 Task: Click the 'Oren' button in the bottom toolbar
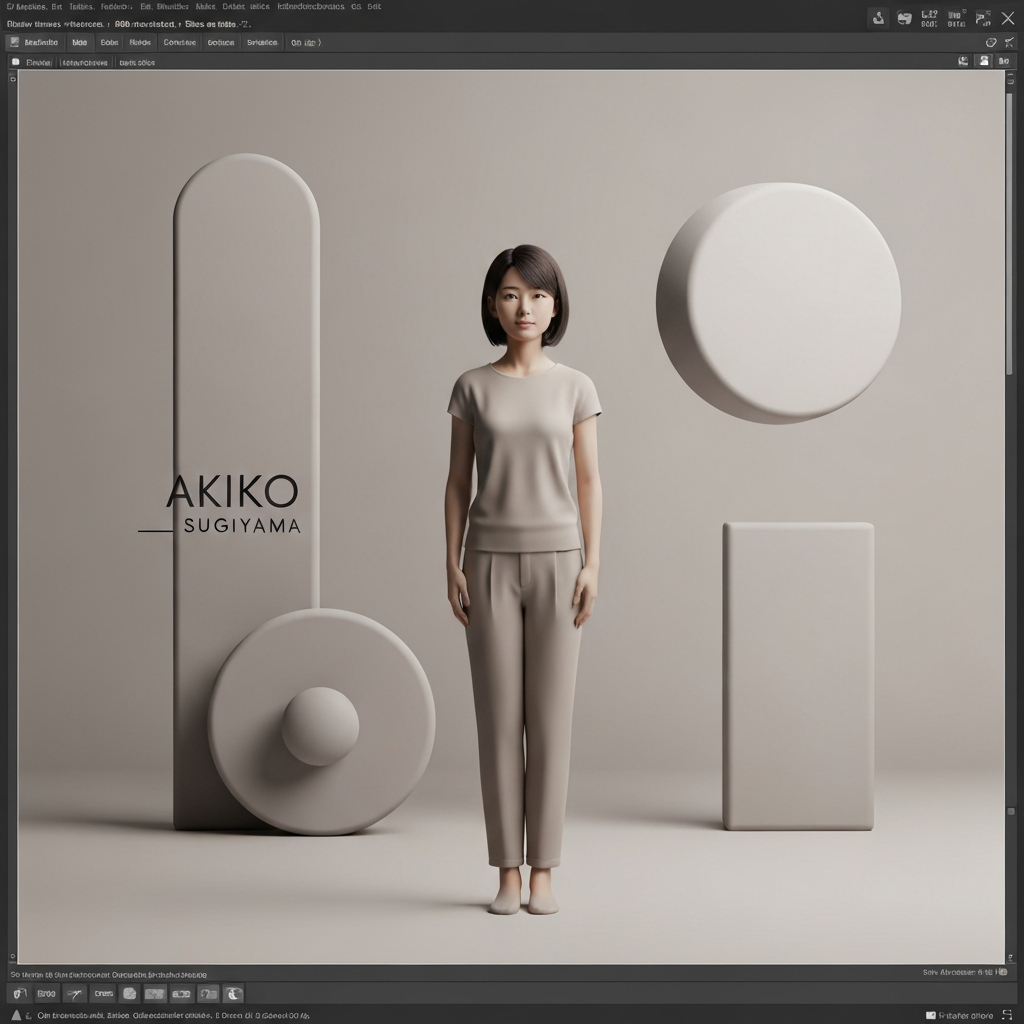coord(103,993)
